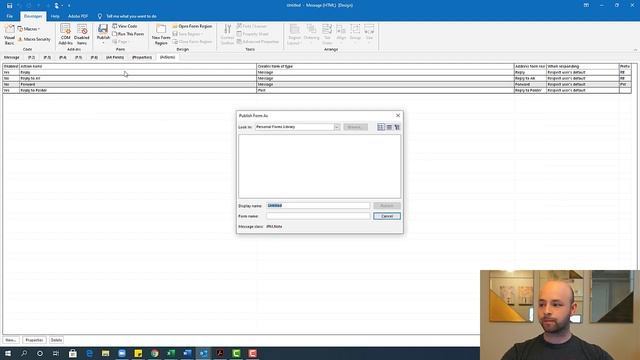Open Microsoft Store from the taskbar
This screenshot has width=640, height=360.
coord(73,353)
